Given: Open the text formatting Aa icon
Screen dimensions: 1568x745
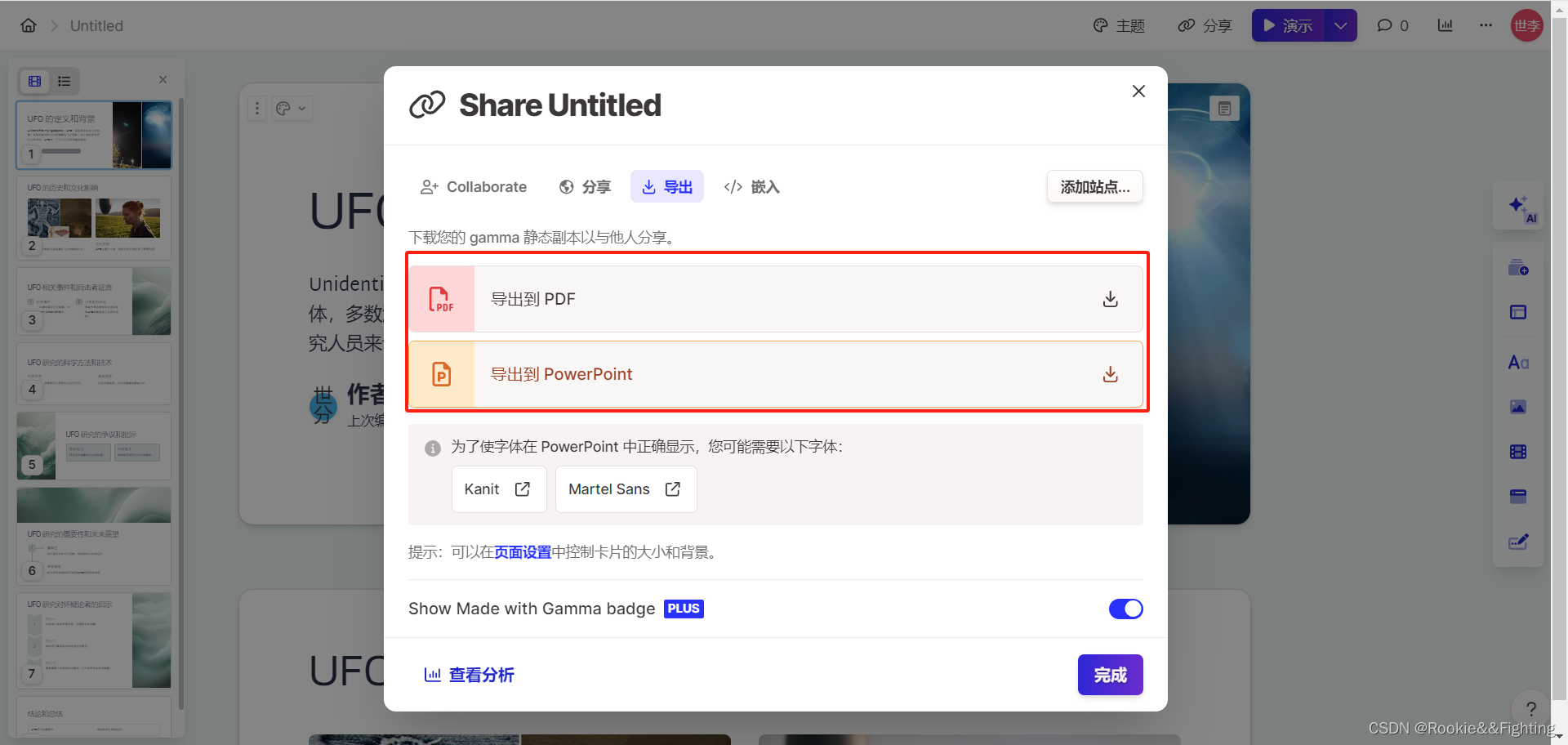Looking at the screenshot, I should point(1518,362).
